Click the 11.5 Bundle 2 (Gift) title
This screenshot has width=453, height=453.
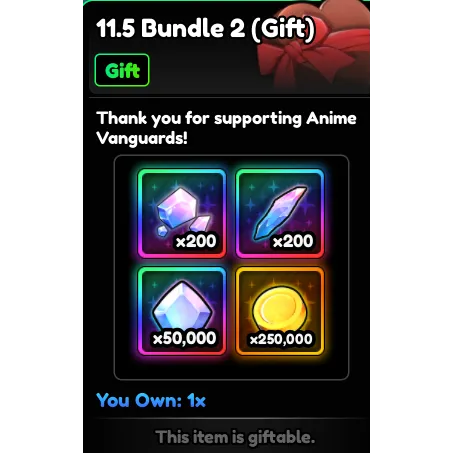click(x=205, y=28)
